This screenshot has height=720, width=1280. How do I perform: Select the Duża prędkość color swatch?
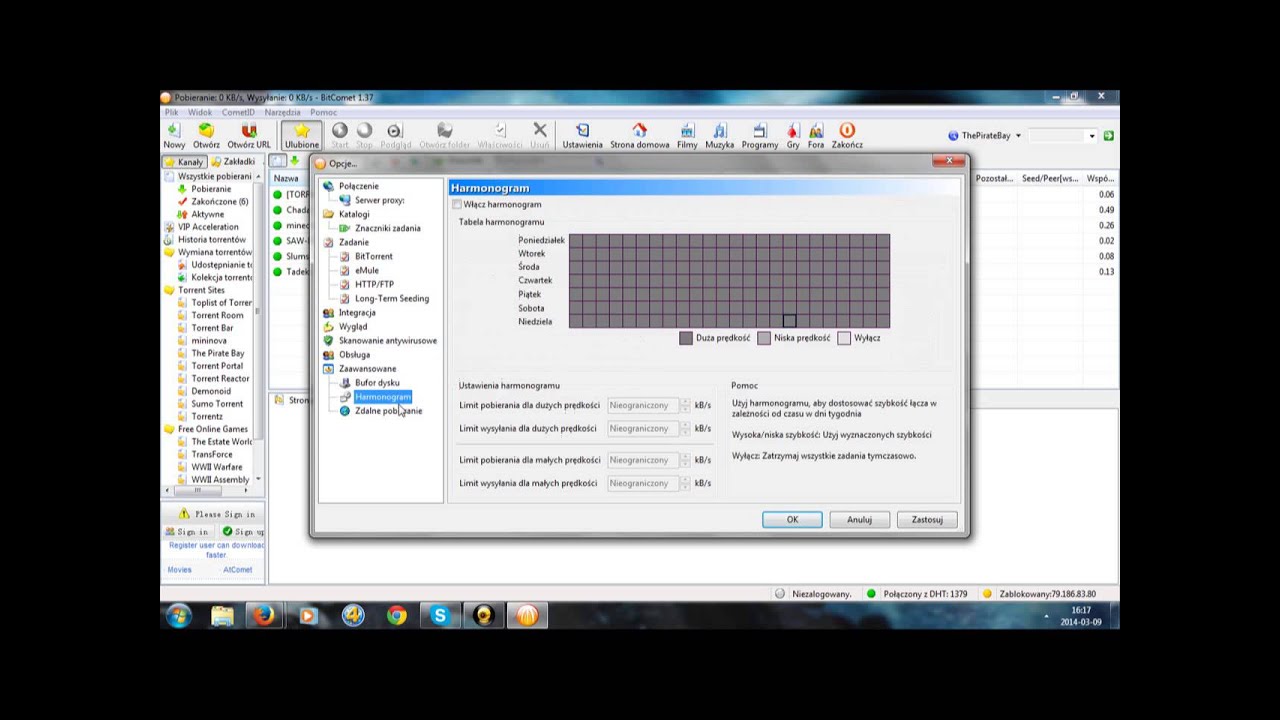click(x=686, y=338)
